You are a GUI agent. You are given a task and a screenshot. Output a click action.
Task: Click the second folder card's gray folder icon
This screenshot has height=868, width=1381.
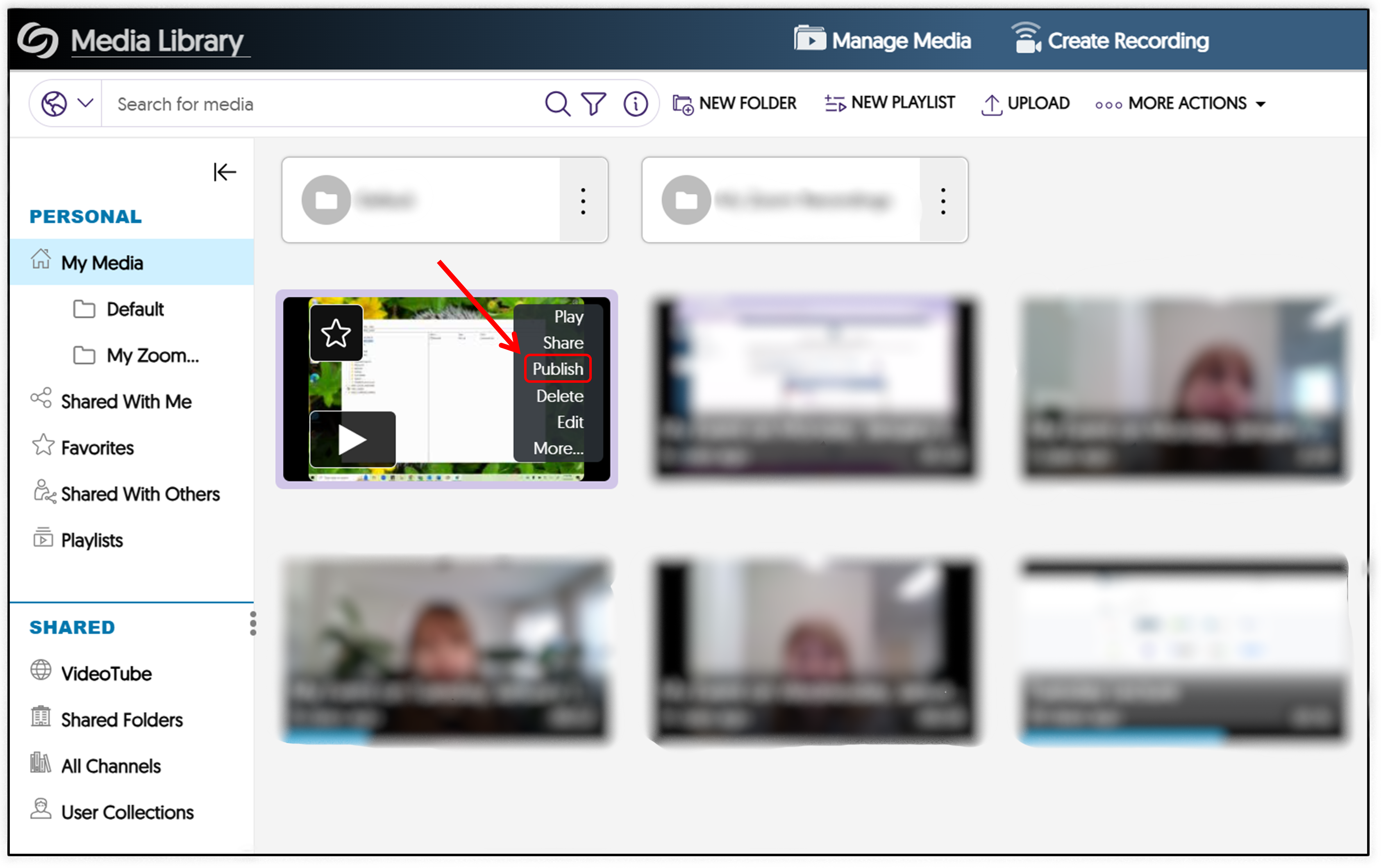pos(686,200)
